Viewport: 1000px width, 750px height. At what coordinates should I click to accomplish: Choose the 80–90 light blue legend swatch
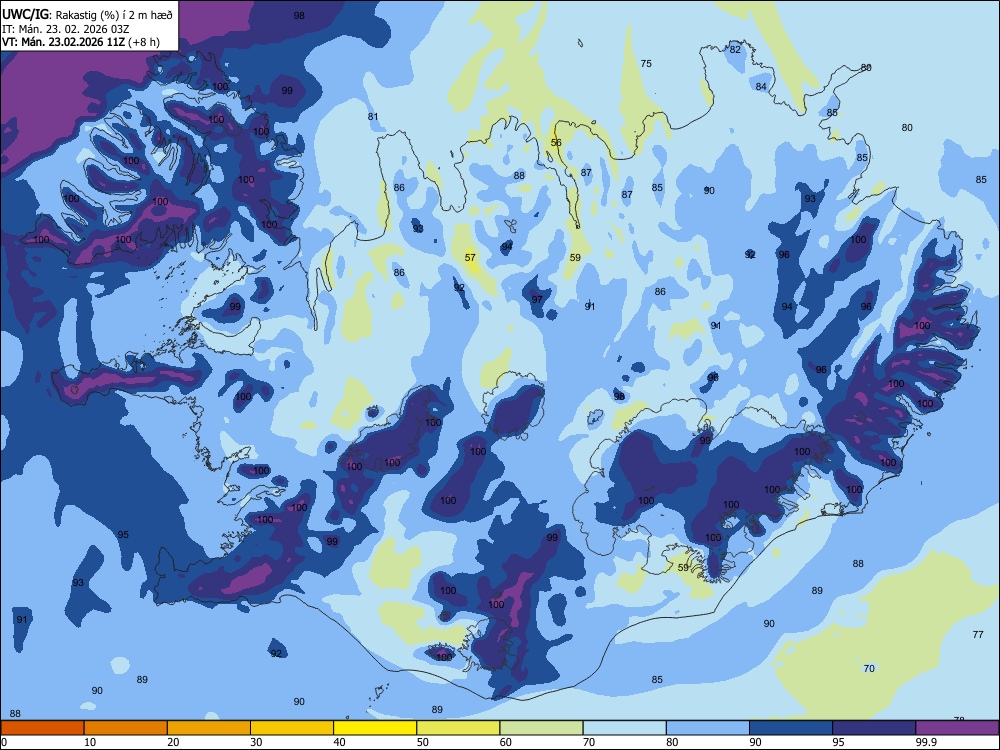click(x=707, y=728)
